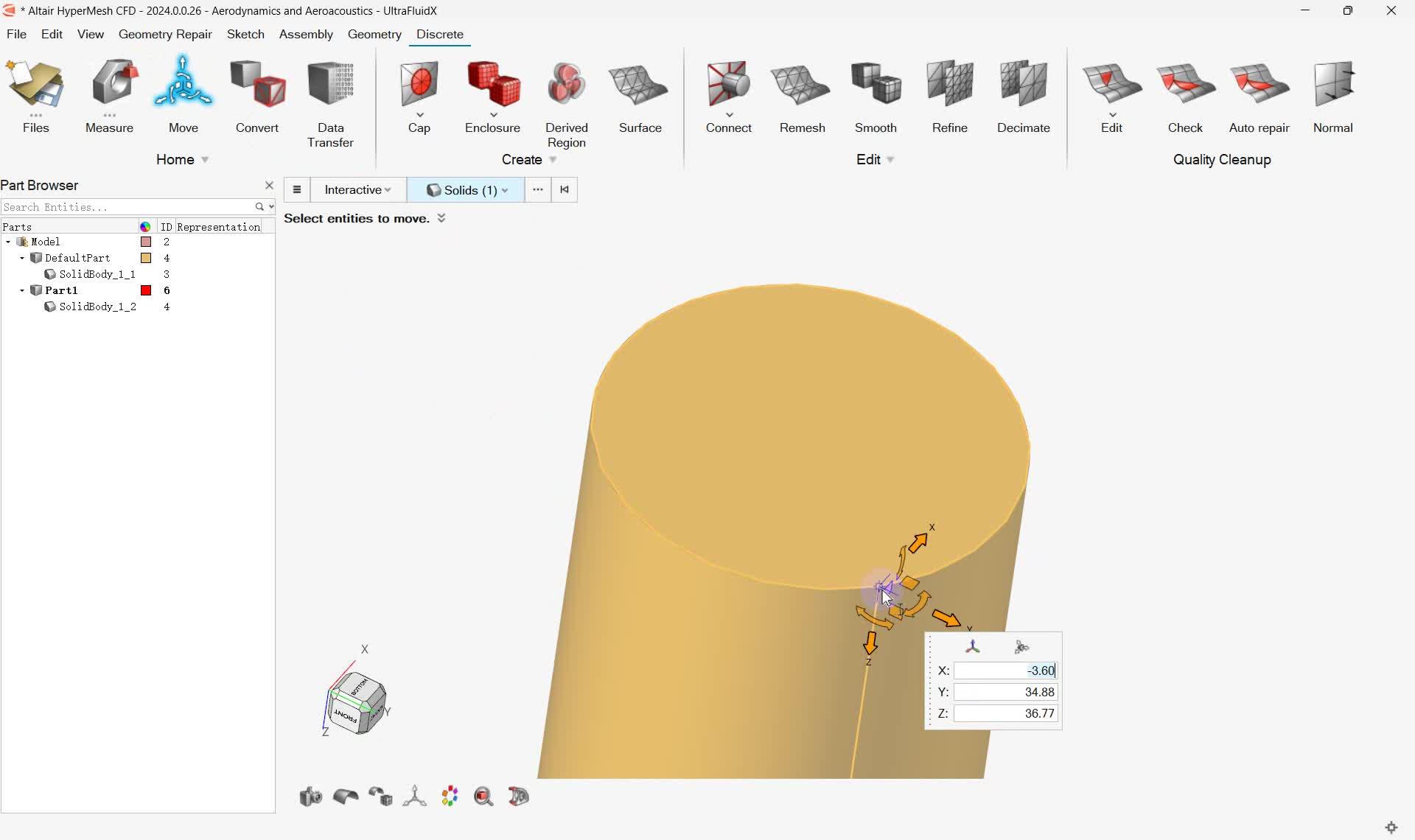The image size is (1415, 840).
Task: Toggle the global system icon in coordinates popup
Action: pos(973,647)
